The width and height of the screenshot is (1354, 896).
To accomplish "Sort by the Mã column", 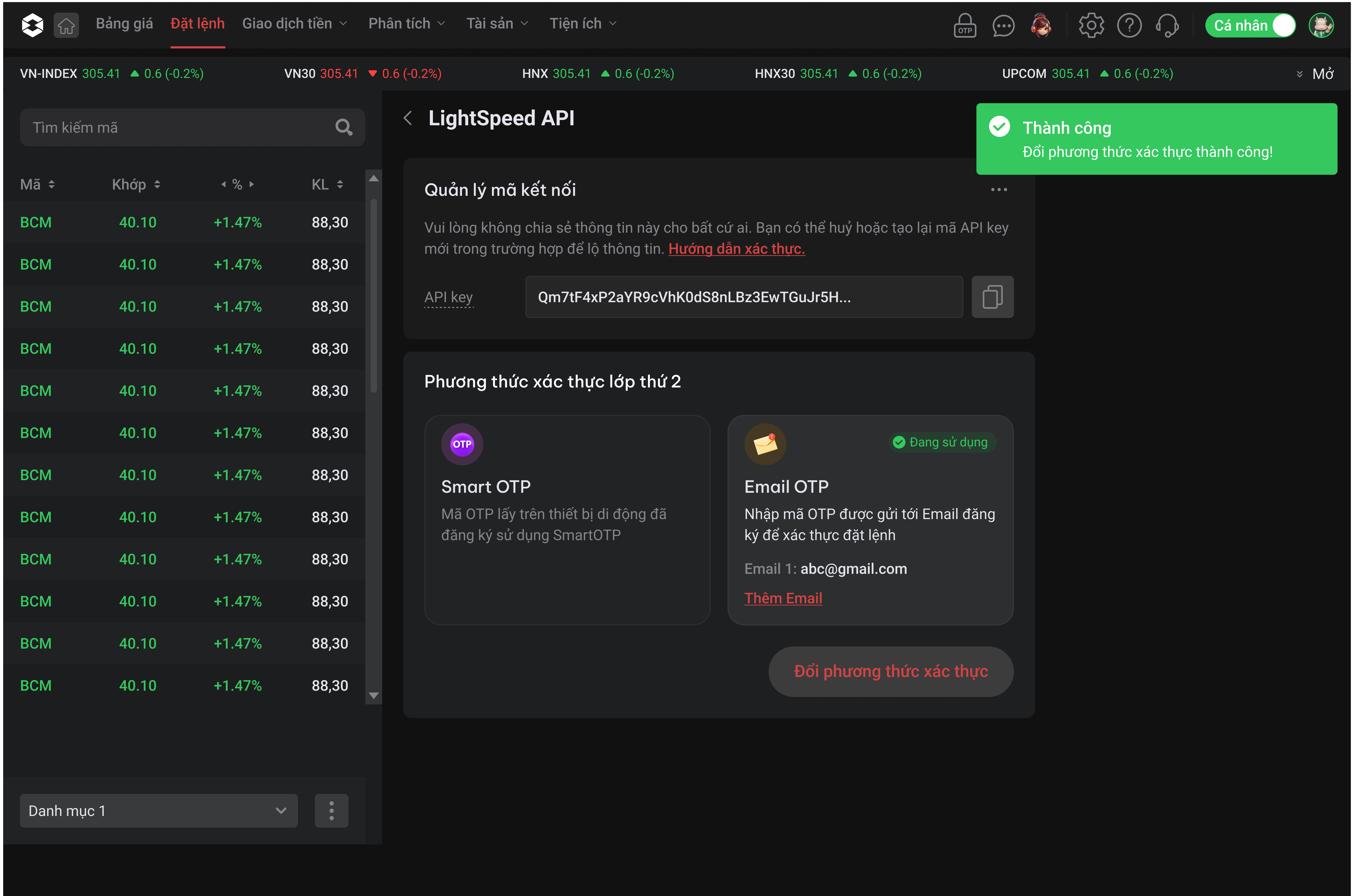I will (x=38, y=185).
